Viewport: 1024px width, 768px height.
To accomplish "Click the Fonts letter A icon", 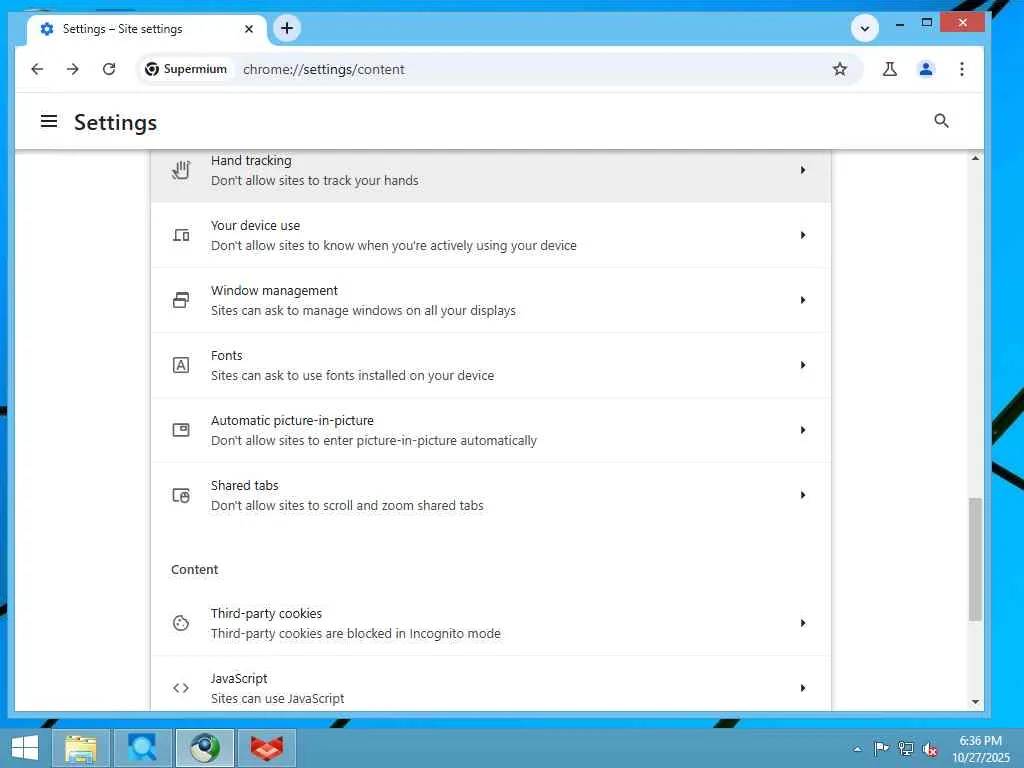I will [181, 365].
